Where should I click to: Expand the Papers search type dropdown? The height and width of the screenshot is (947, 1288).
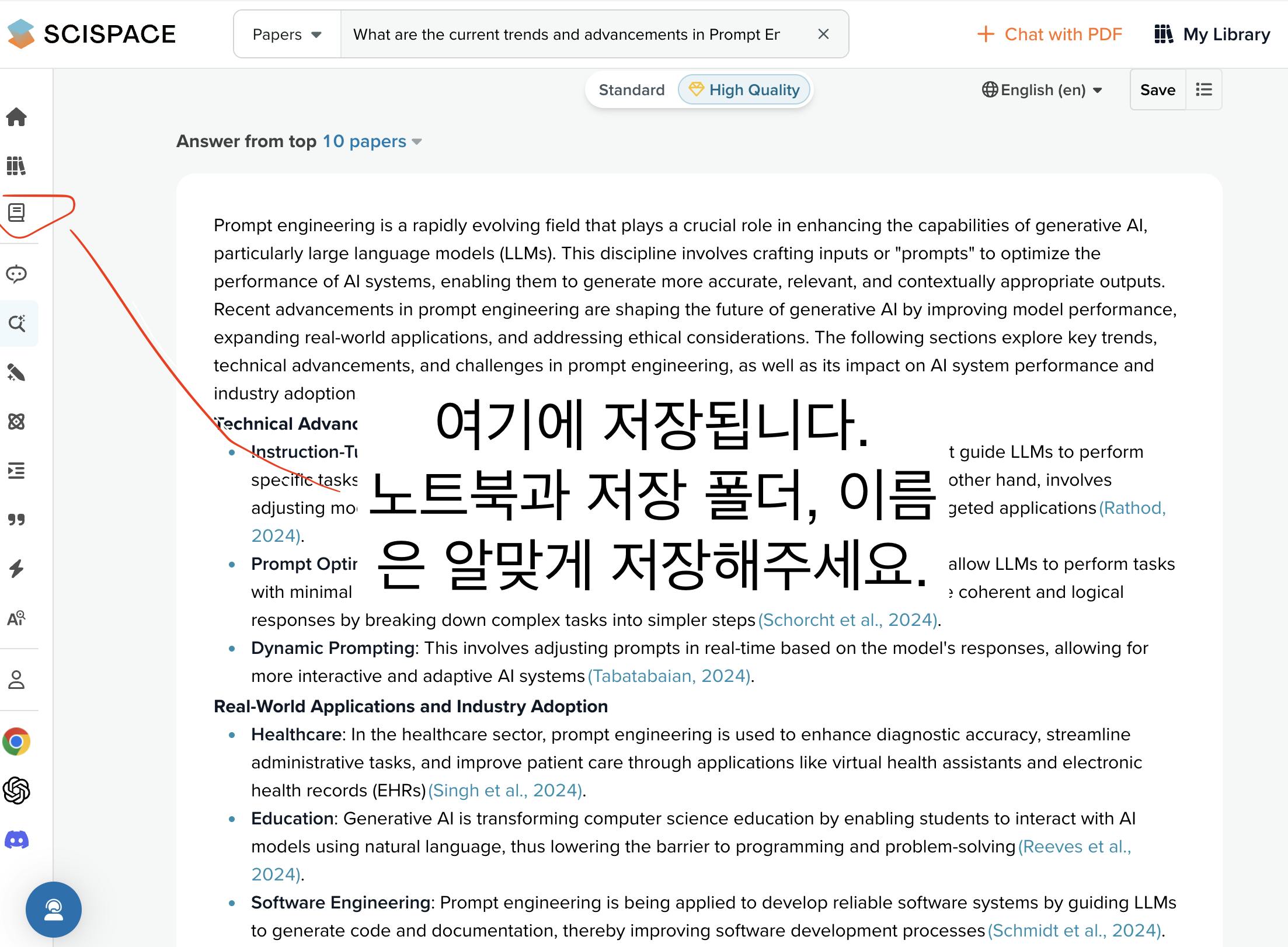(287, 34)
